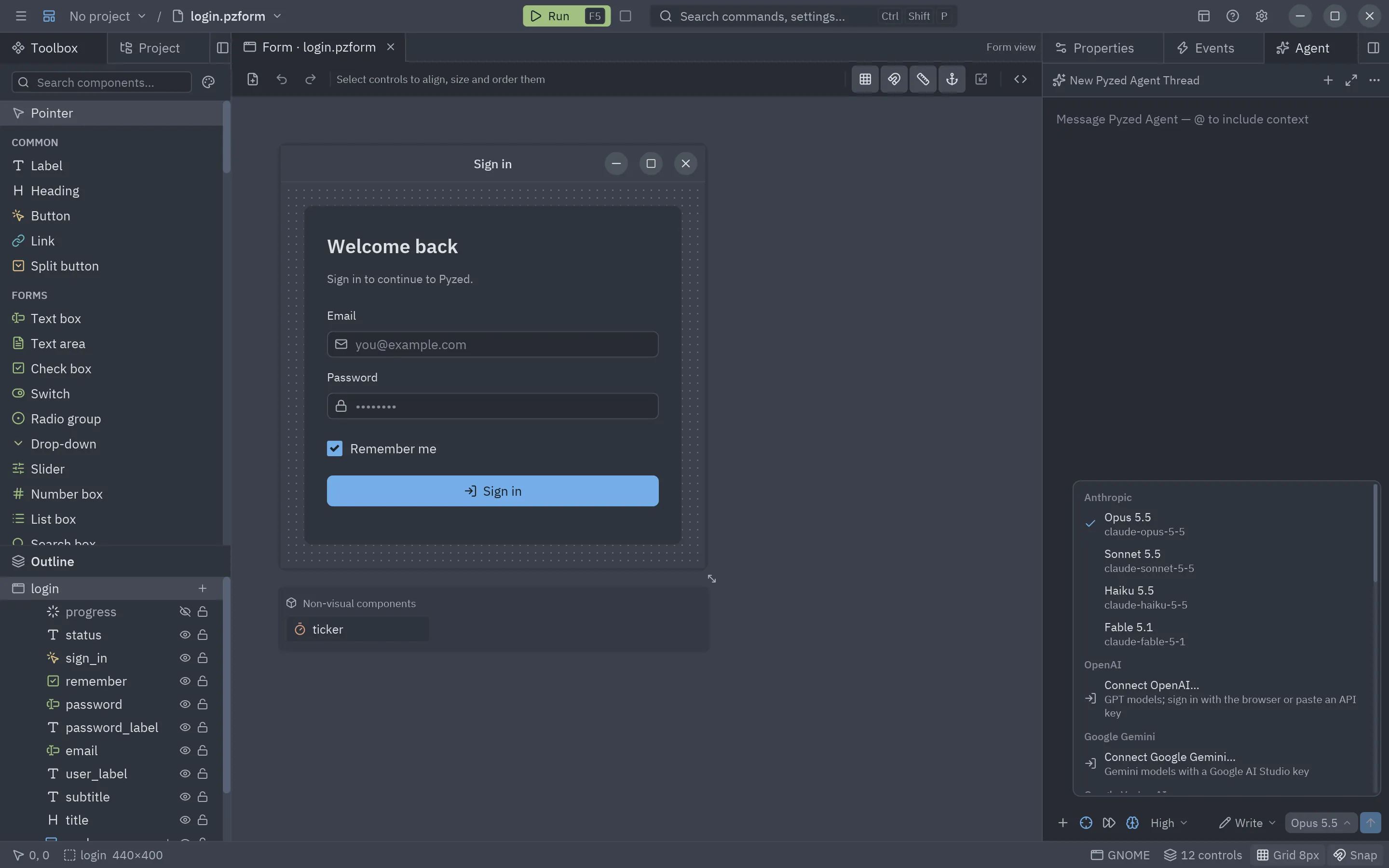Click the anchor tool icon
Screen dimensions: 1389x868
[x=952, y=79]
